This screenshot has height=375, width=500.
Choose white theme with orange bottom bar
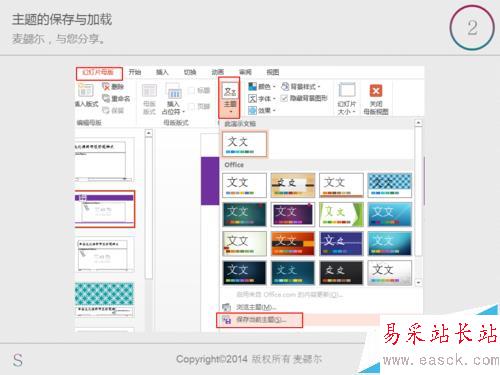point(341,185)
